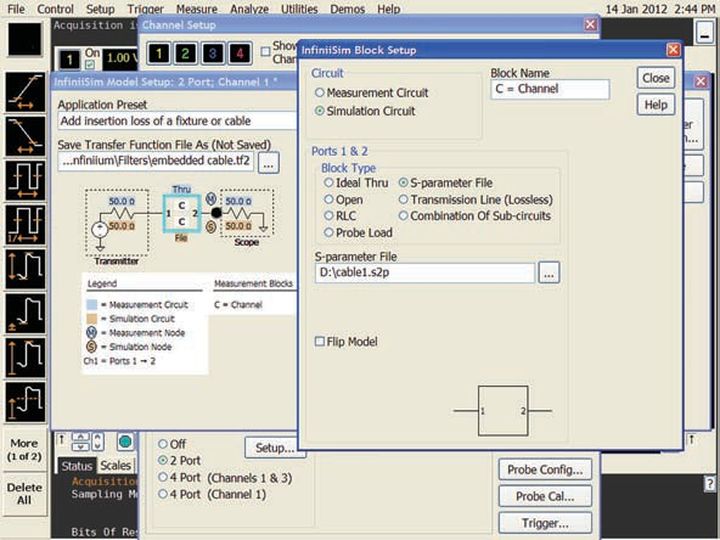The width and height of the screenshot is (720, 540).
Task: Select the frequency (1/period) measurement icon
Action: [x=25, y=225]
